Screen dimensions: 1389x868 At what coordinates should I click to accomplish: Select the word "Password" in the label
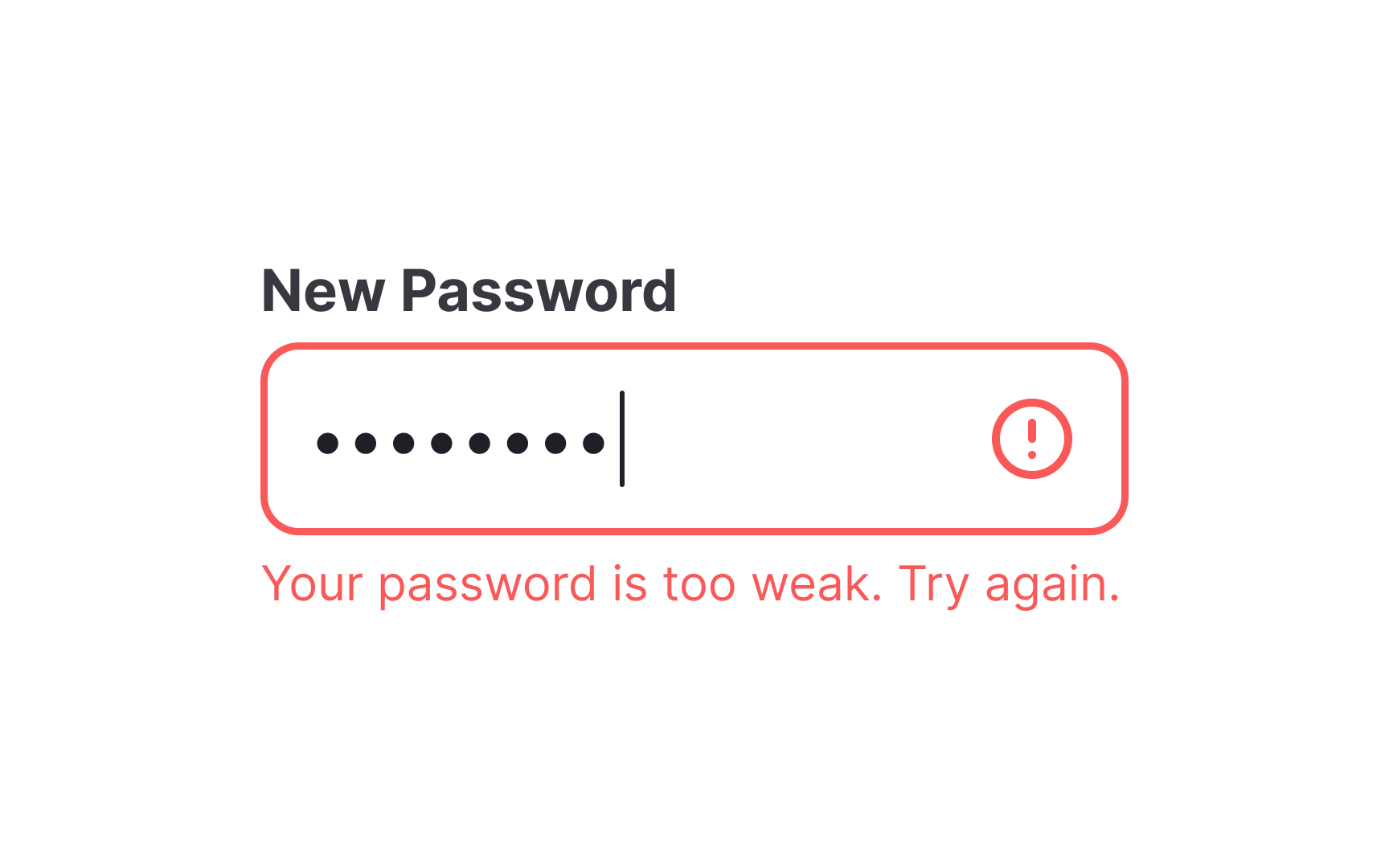pyautogui.click(x=539, y=291)
